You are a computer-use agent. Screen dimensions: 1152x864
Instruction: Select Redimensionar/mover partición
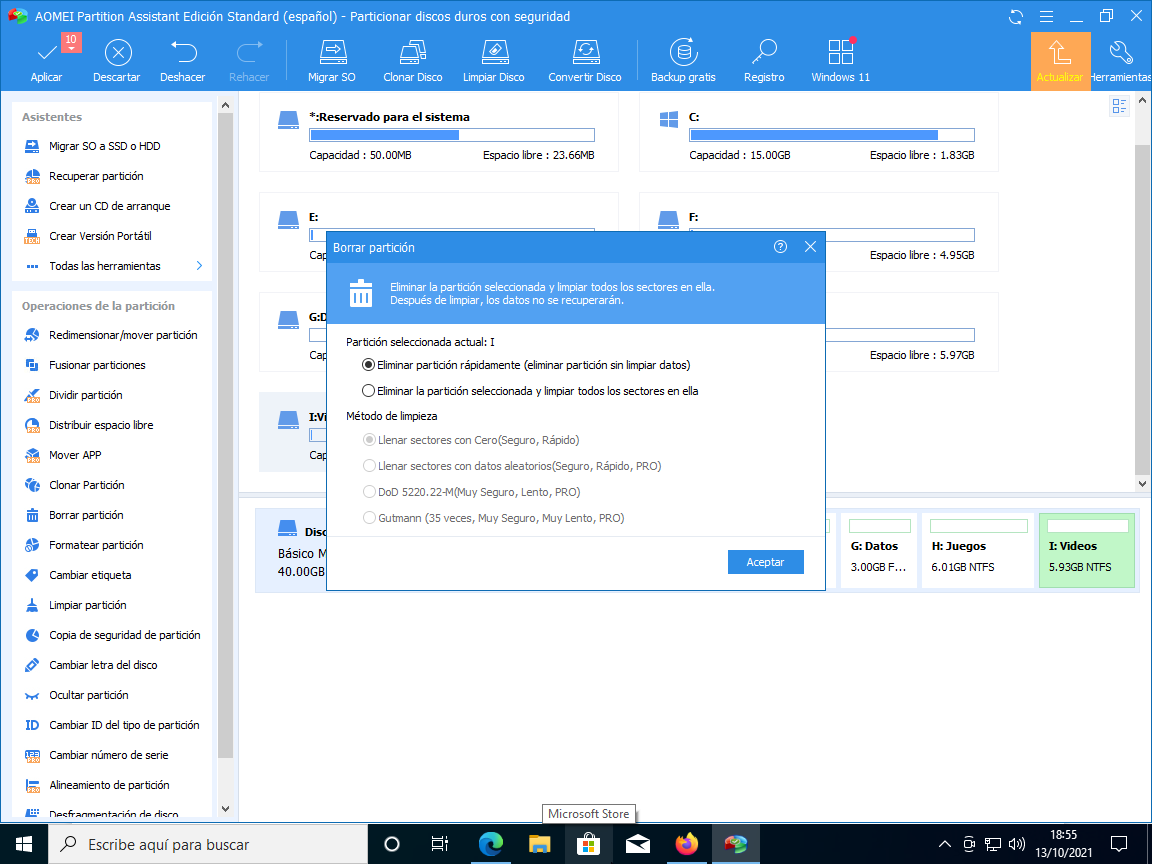123,335
